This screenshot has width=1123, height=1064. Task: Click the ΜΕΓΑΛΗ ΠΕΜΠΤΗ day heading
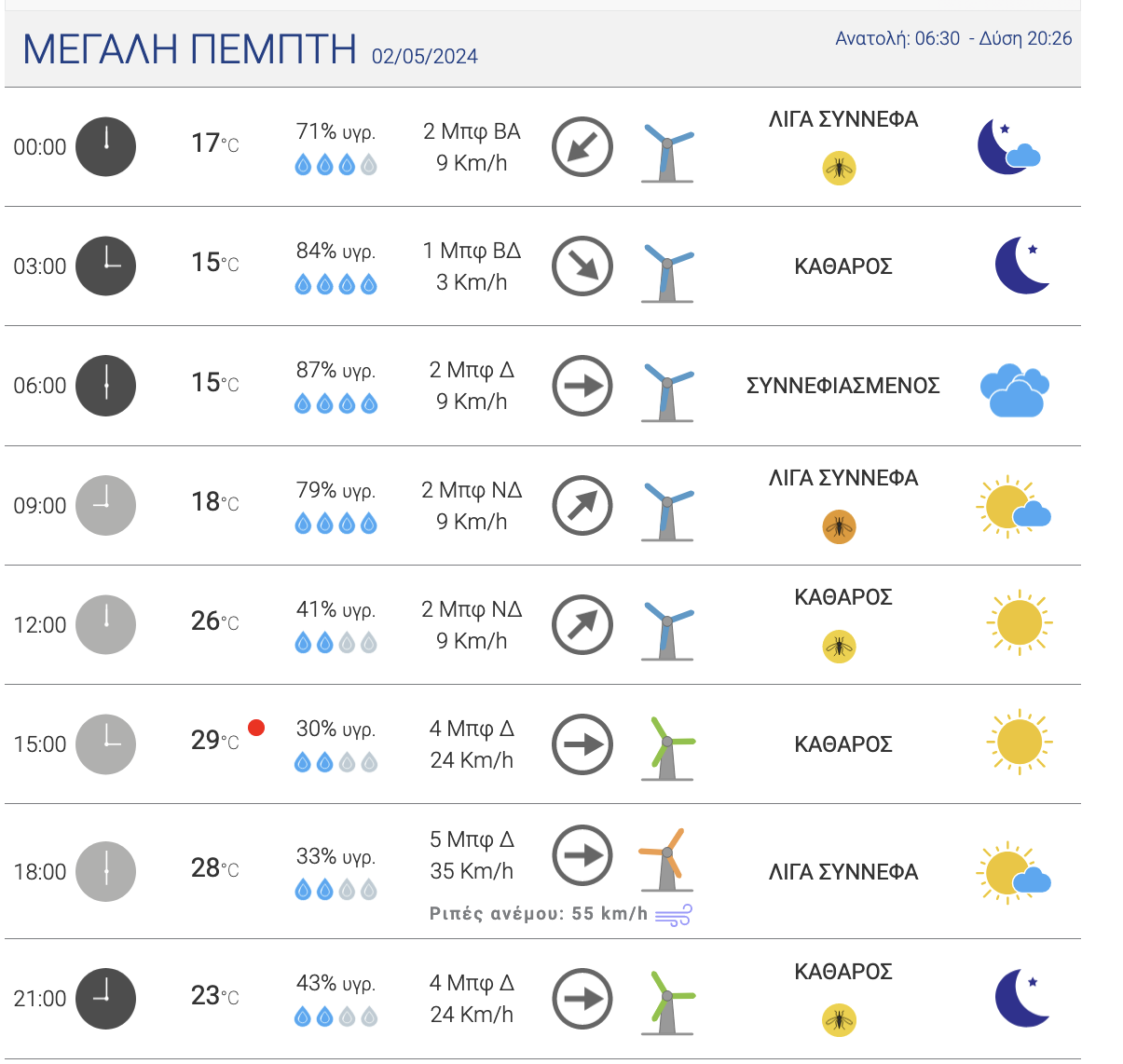(189, 48)
